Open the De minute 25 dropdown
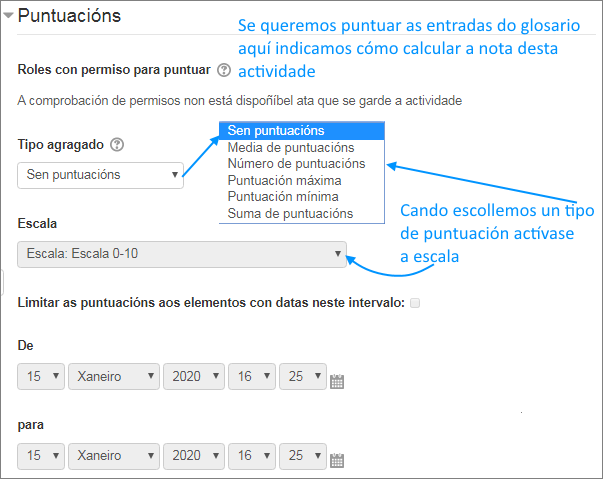603x479 pixels. pos(303,376)
